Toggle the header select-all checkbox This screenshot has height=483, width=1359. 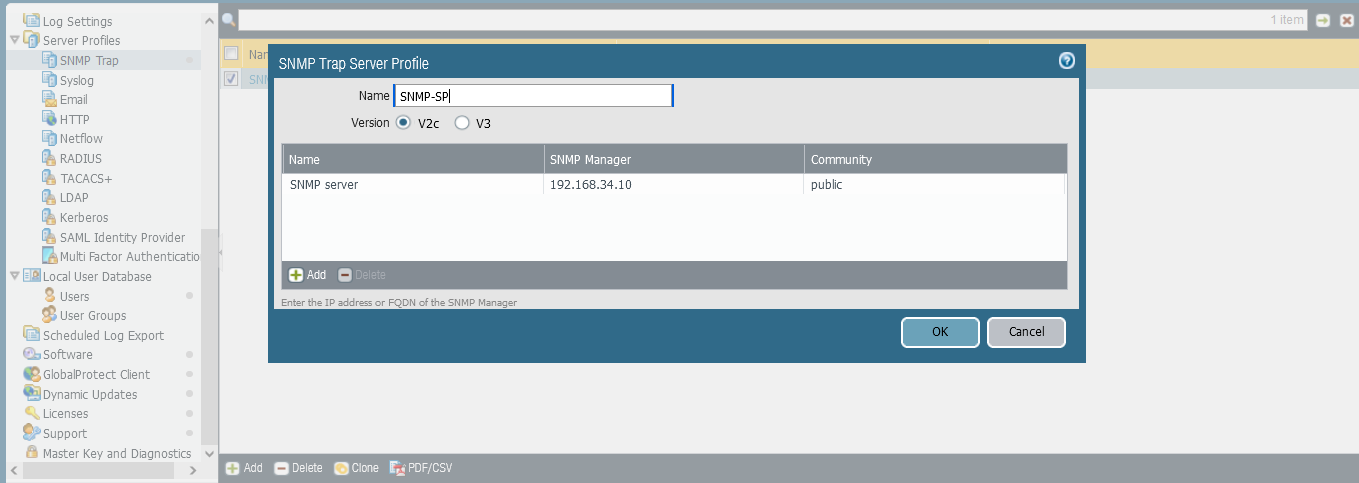[231, 53]
